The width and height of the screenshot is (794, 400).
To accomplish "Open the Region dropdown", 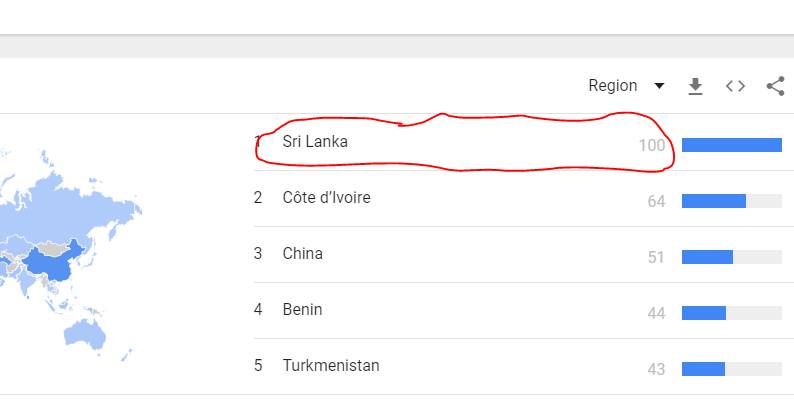I will [627, 86].
